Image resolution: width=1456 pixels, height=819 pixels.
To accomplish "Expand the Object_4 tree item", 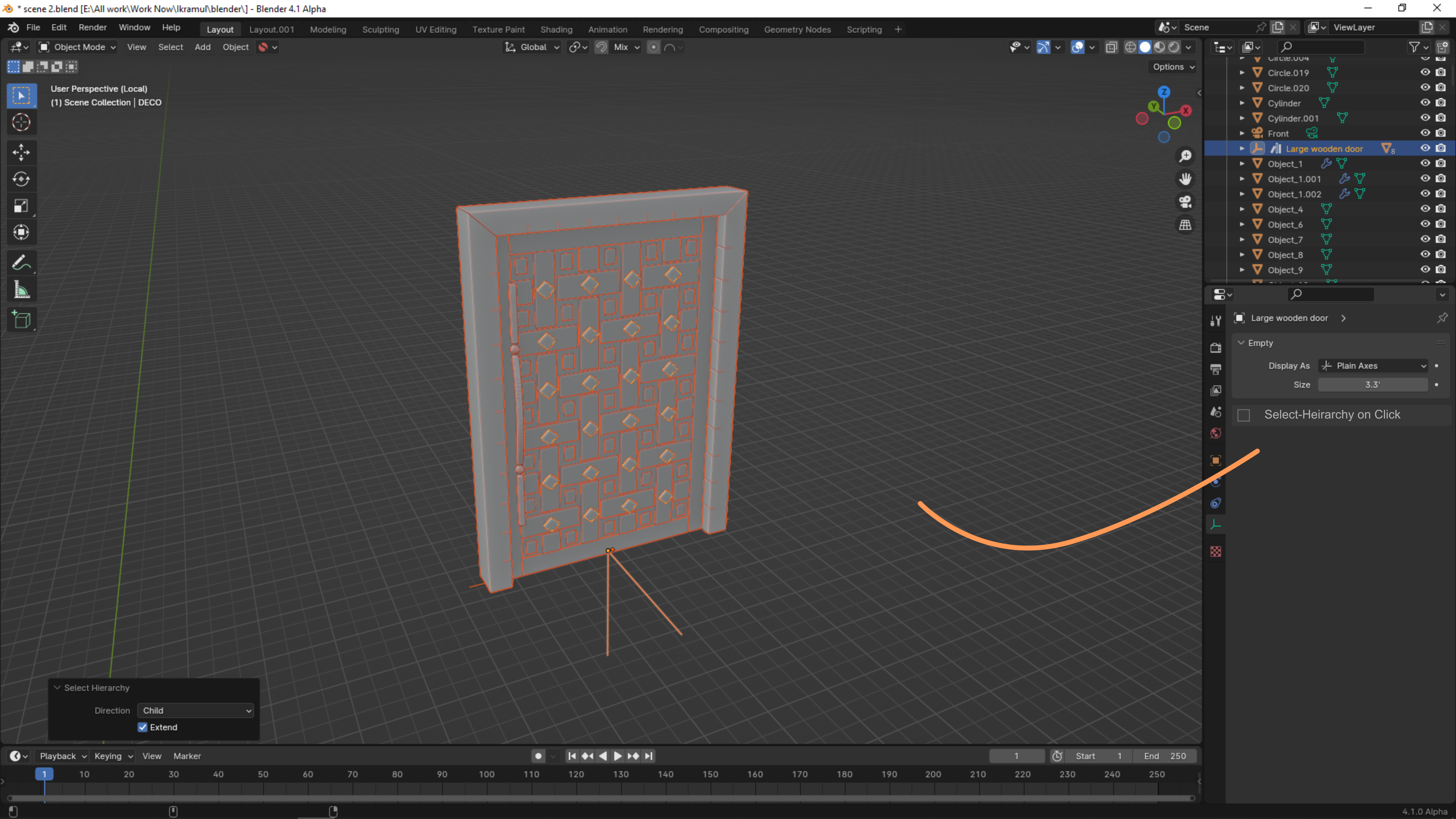I will 1242,209.
